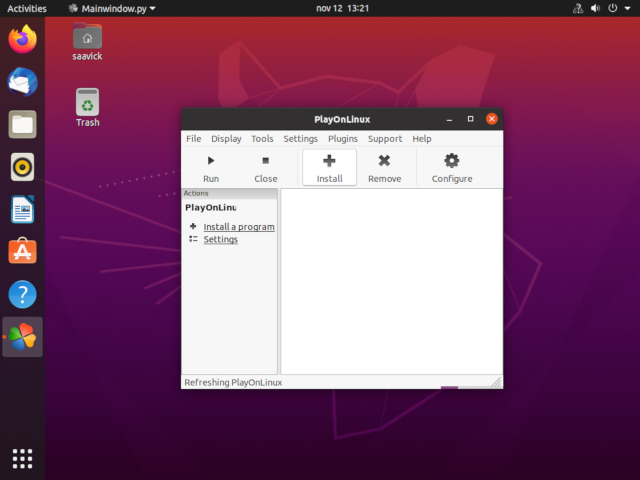Open the Plugins menu
This screenshot has width=640, height=480.
[343, 139]
